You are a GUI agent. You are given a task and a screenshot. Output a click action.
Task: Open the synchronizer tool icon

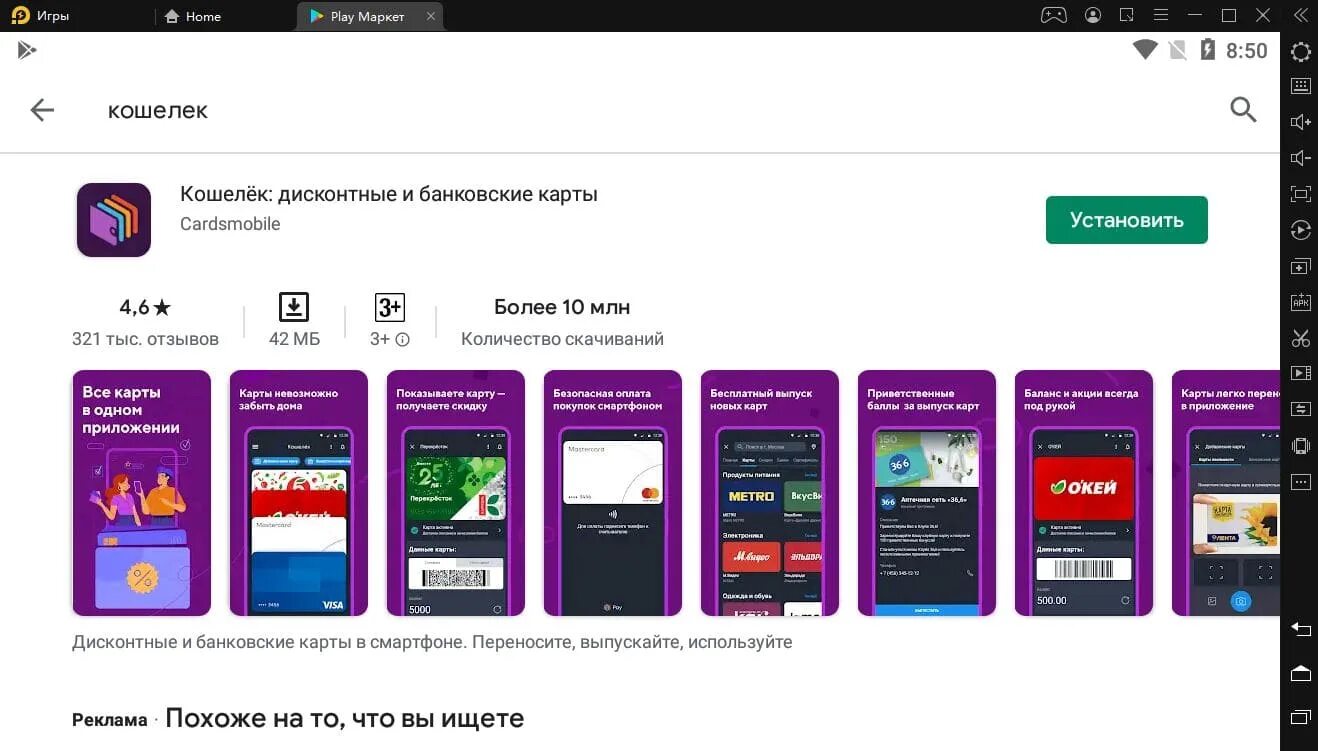pos(1300,409)
